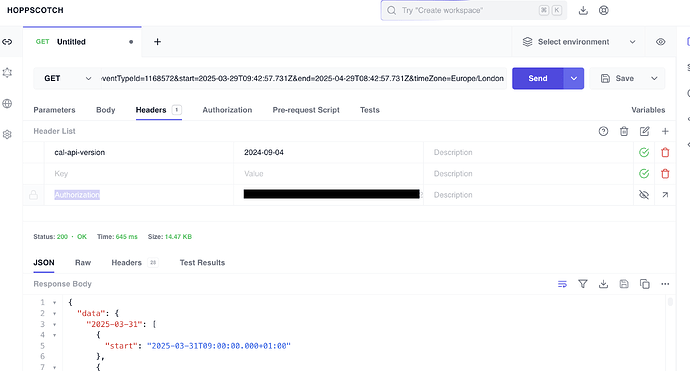Toggle visibility of masked Authorization value
This screenshot has width=690, height=371.
[x=644, y=195]
